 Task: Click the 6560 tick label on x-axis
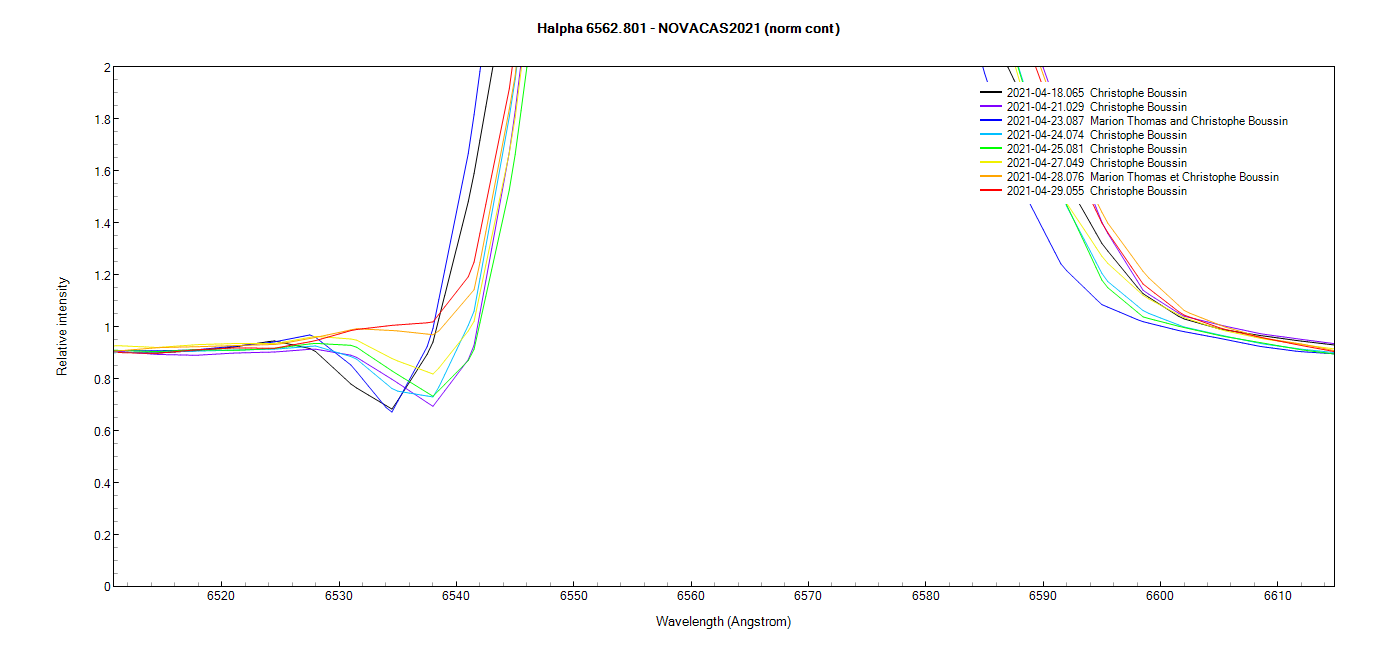tap(691, 596)
